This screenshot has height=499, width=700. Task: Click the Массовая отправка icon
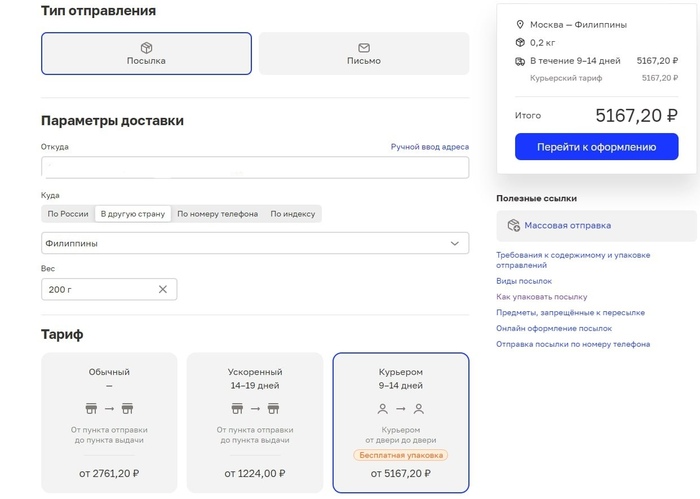pyautogui.click(x=514, y=225)
